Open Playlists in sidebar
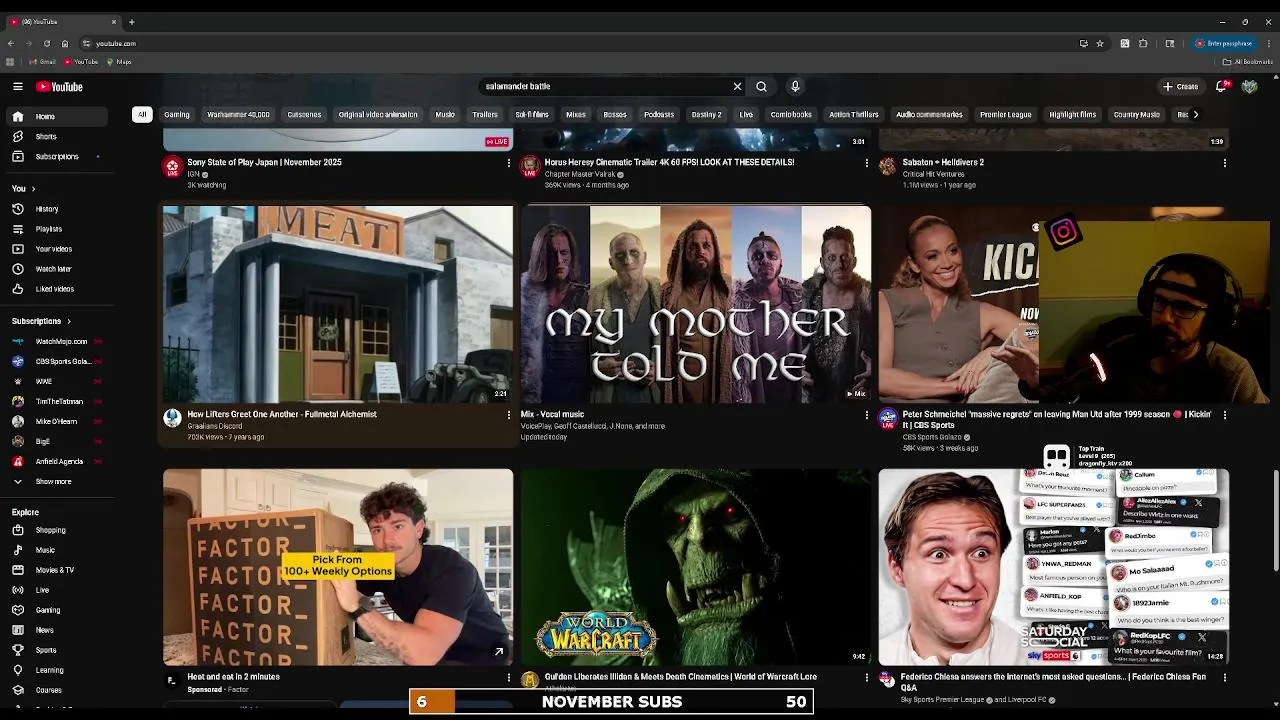The image size is (1280, 720). (55, 229)
